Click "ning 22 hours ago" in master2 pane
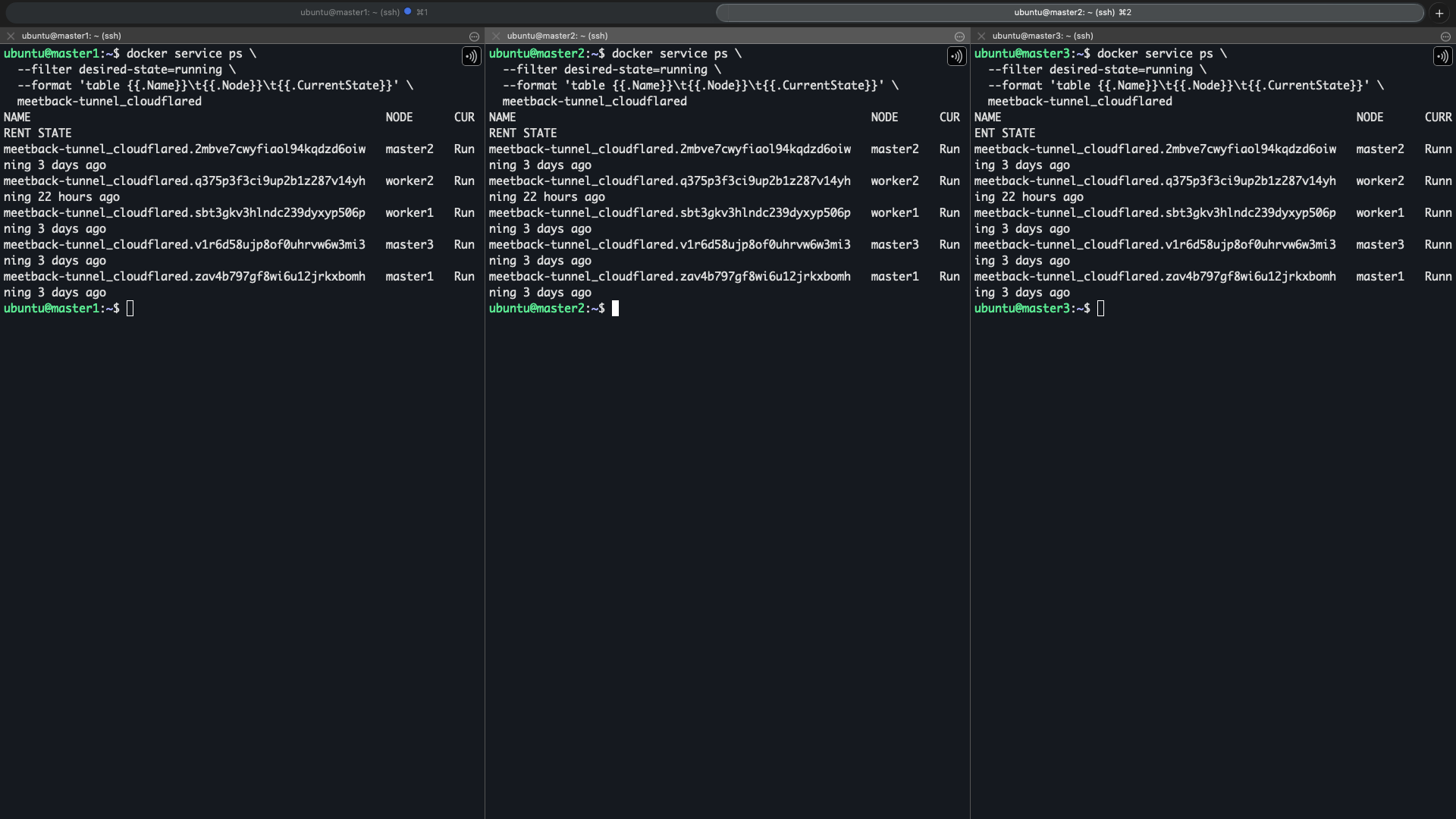 [x=547, y=197]
